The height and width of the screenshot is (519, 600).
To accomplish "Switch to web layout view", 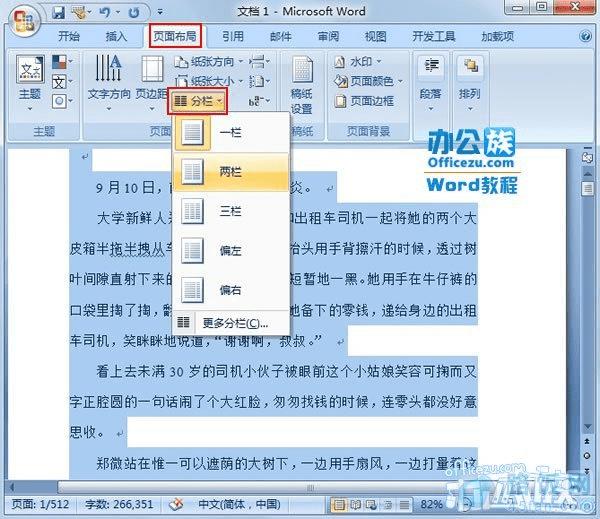I will pyautogui.click(x=371, y=505).
